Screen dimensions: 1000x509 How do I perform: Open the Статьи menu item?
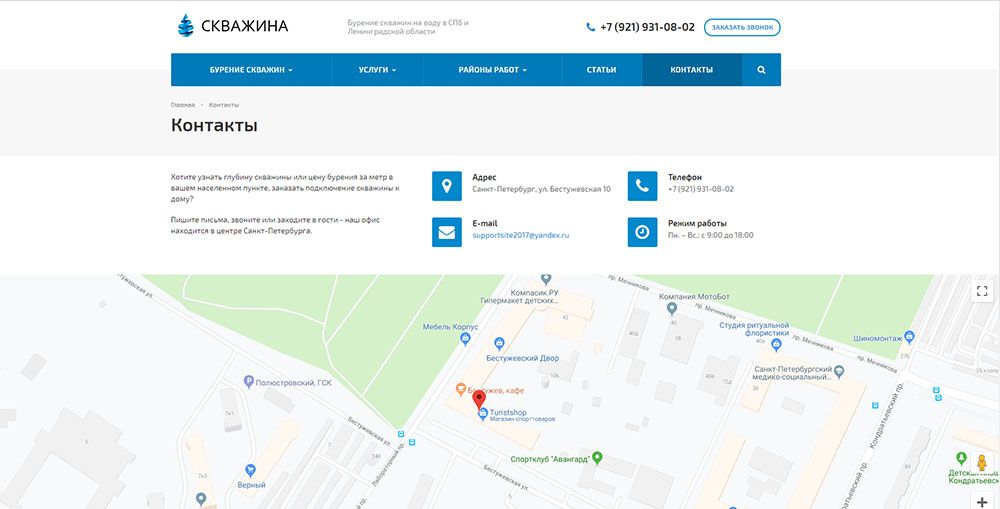[x=601, y=70]
